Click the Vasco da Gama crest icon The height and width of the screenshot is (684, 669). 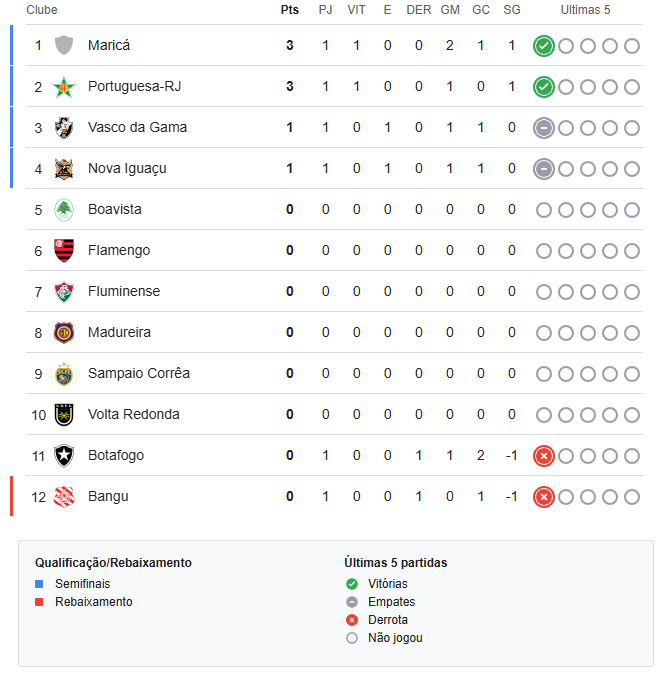tap(64, 127)
